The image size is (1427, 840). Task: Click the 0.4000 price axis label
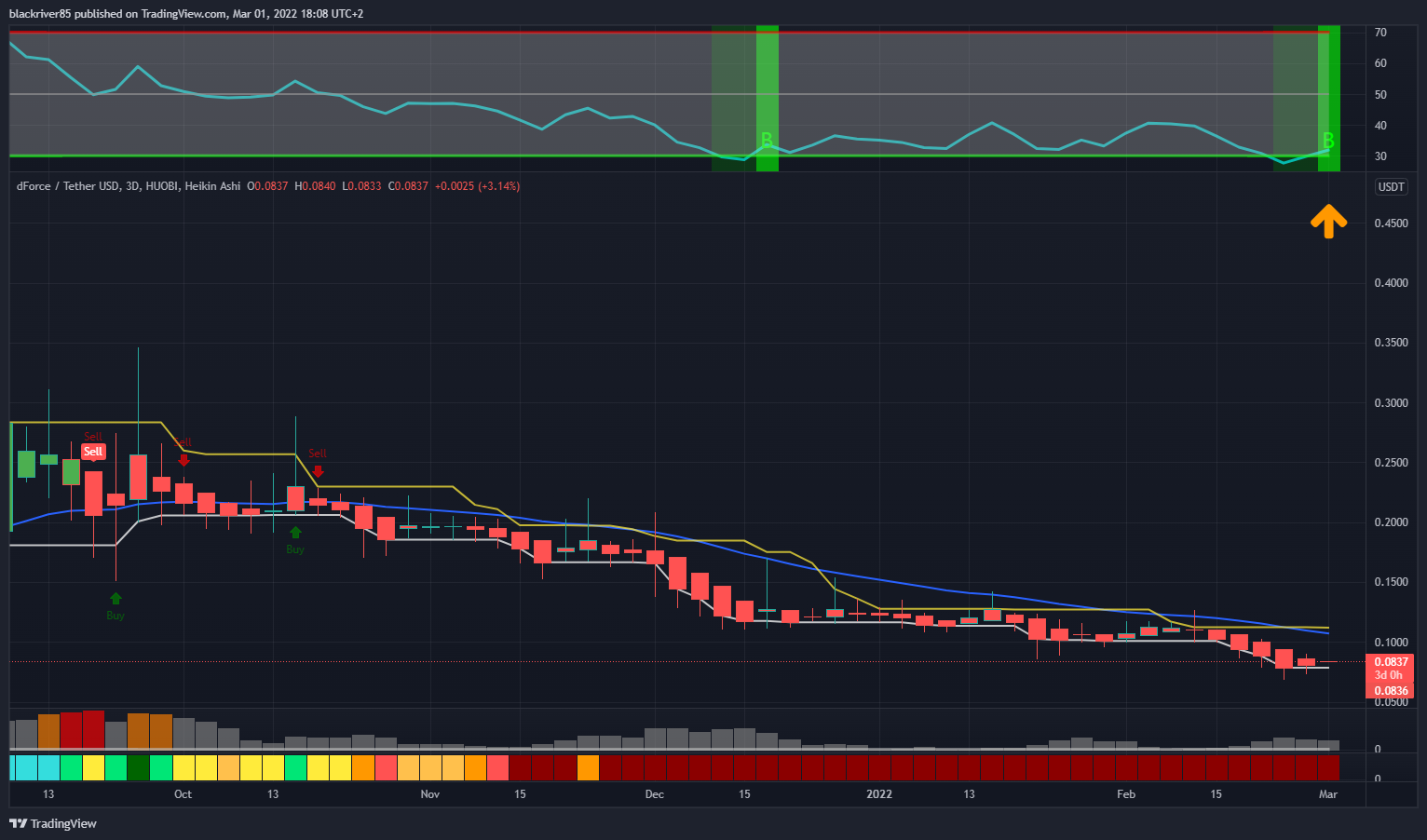click(x=1392, y=283)
